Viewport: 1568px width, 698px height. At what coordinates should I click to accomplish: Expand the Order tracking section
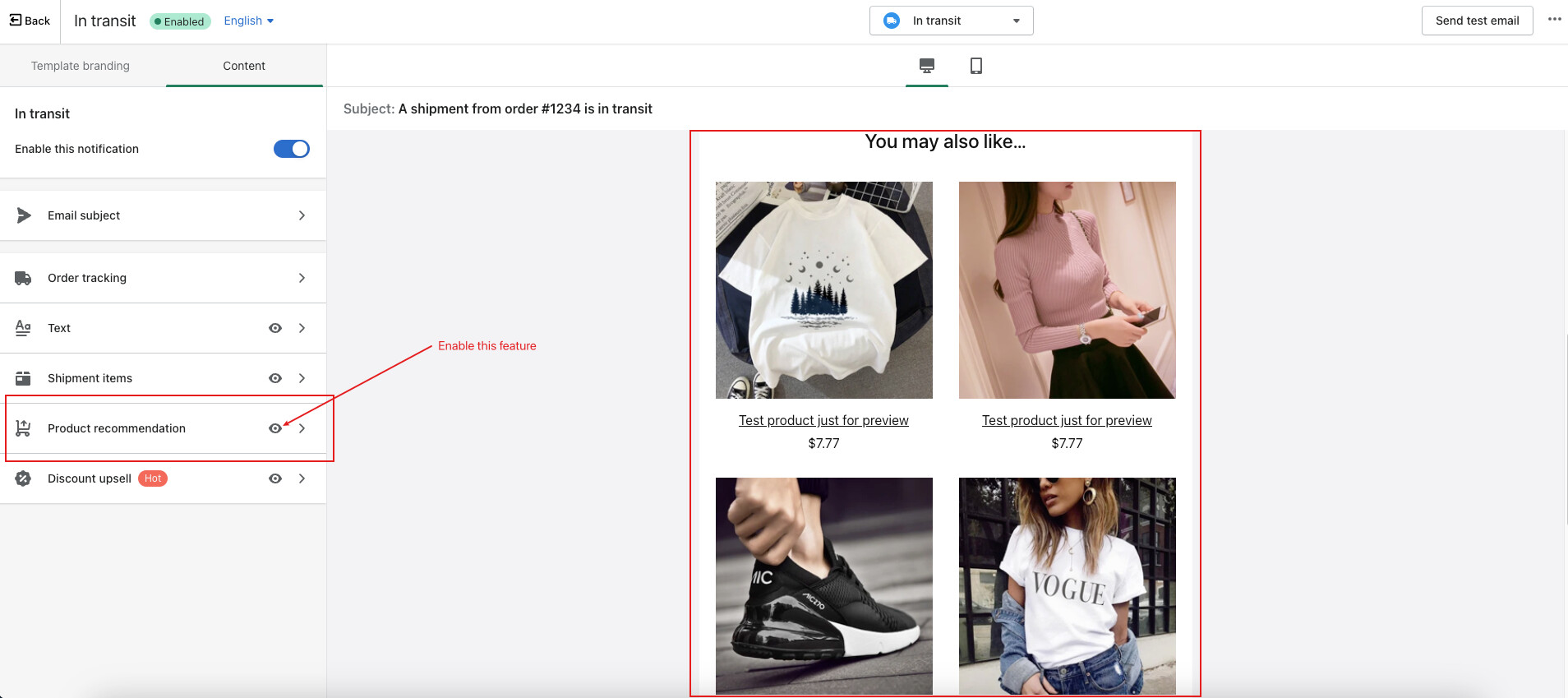[x=302, y=278]
